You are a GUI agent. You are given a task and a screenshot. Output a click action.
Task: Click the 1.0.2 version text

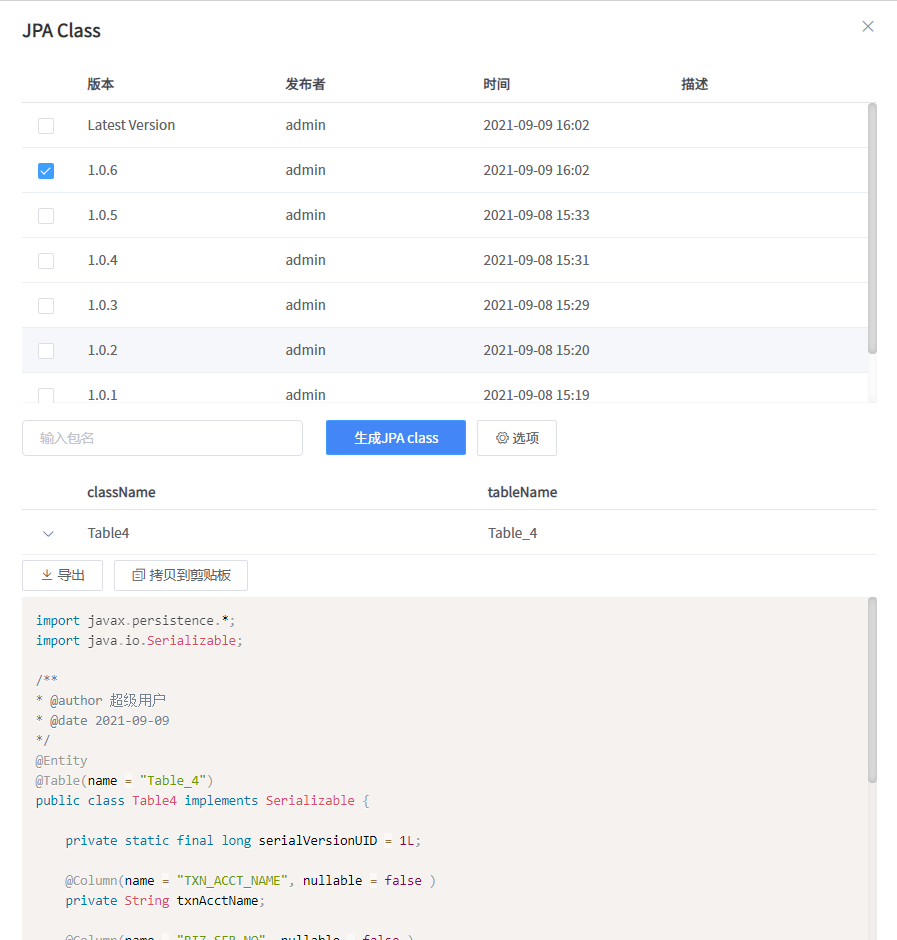[103, 350]
